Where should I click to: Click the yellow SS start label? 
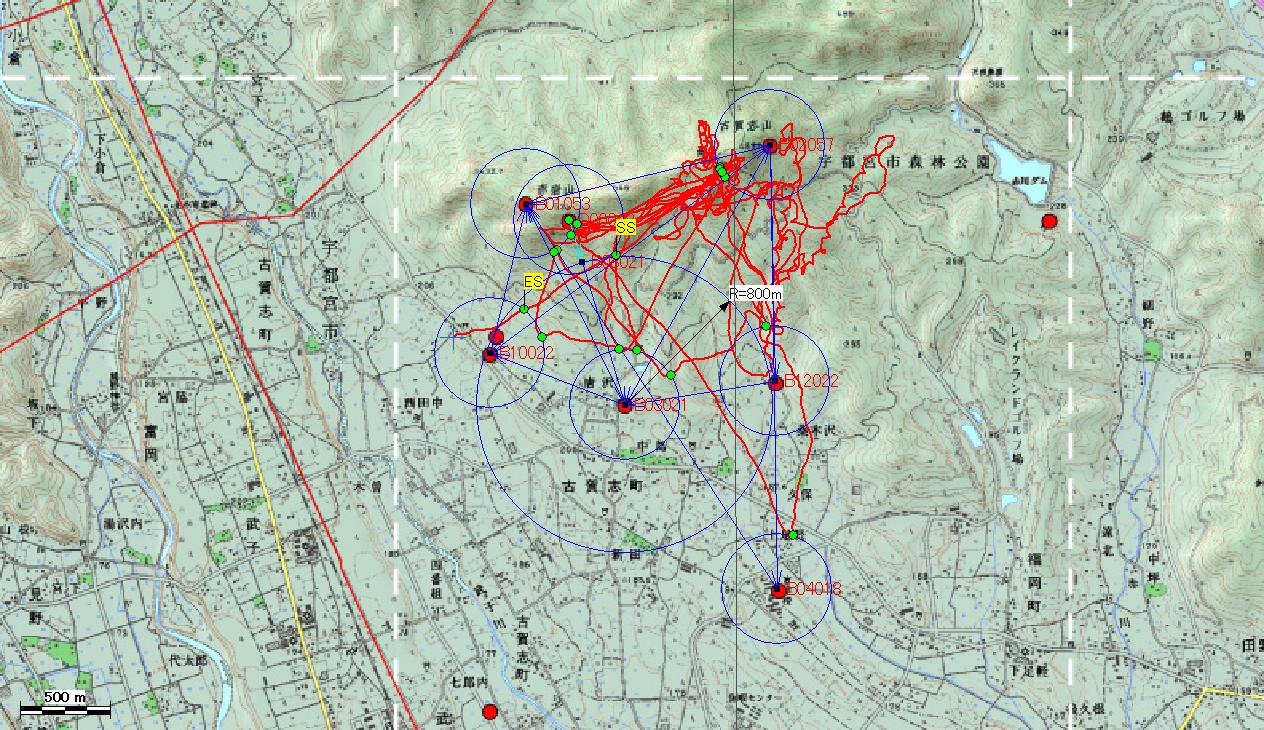click(x=625, y=228)
